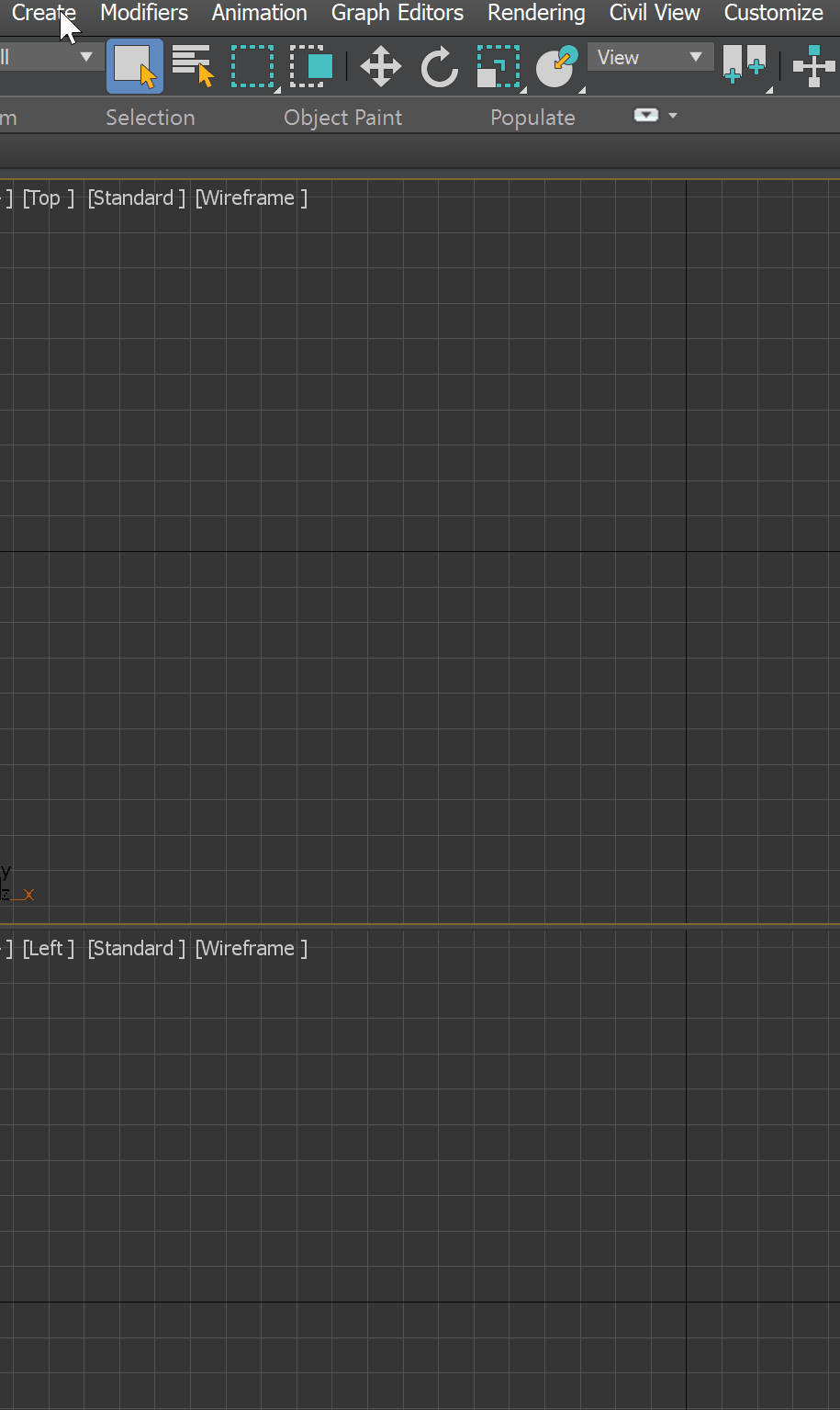Open Select by Name dialog
The height and width of the screenshot is (1410, 840).
click(192, 64)
